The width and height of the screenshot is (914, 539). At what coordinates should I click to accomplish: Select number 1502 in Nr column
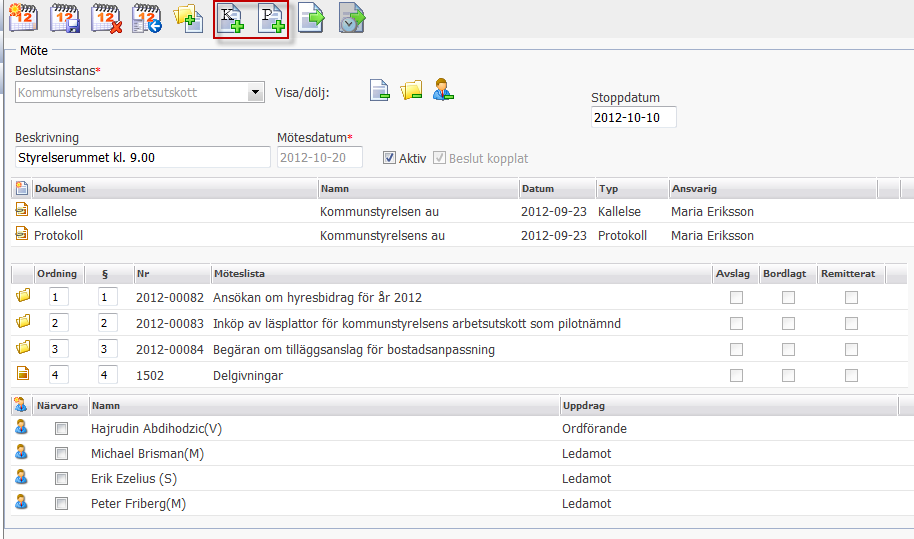[x=150, y=376]
